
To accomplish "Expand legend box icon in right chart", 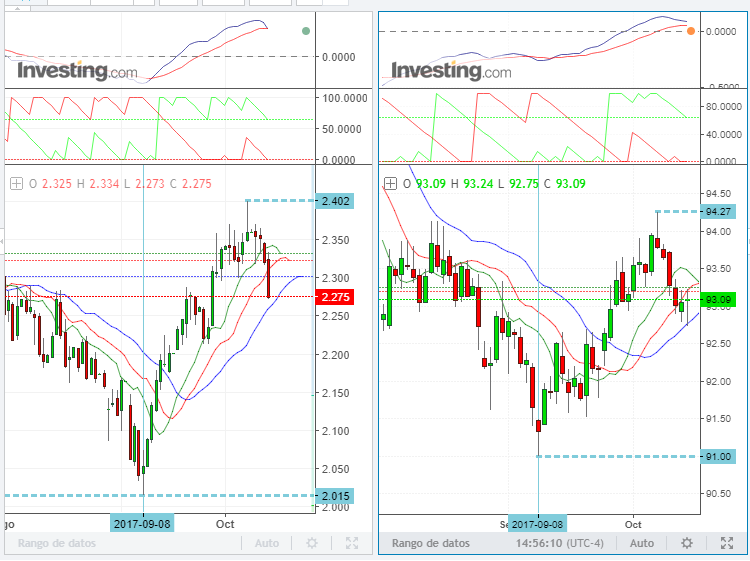I will coord(391,184).
